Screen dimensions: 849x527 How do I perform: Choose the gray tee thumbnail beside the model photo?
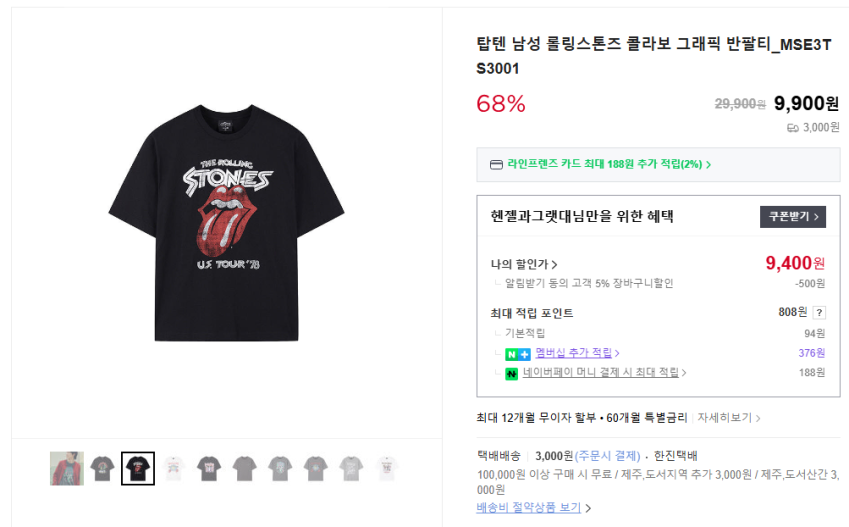102,468
